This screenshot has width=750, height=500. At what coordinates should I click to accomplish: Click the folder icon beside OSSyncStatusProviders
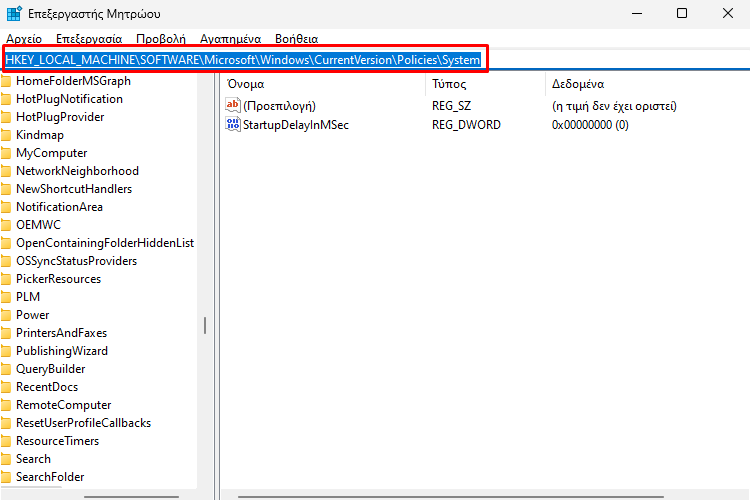point(6,261)
